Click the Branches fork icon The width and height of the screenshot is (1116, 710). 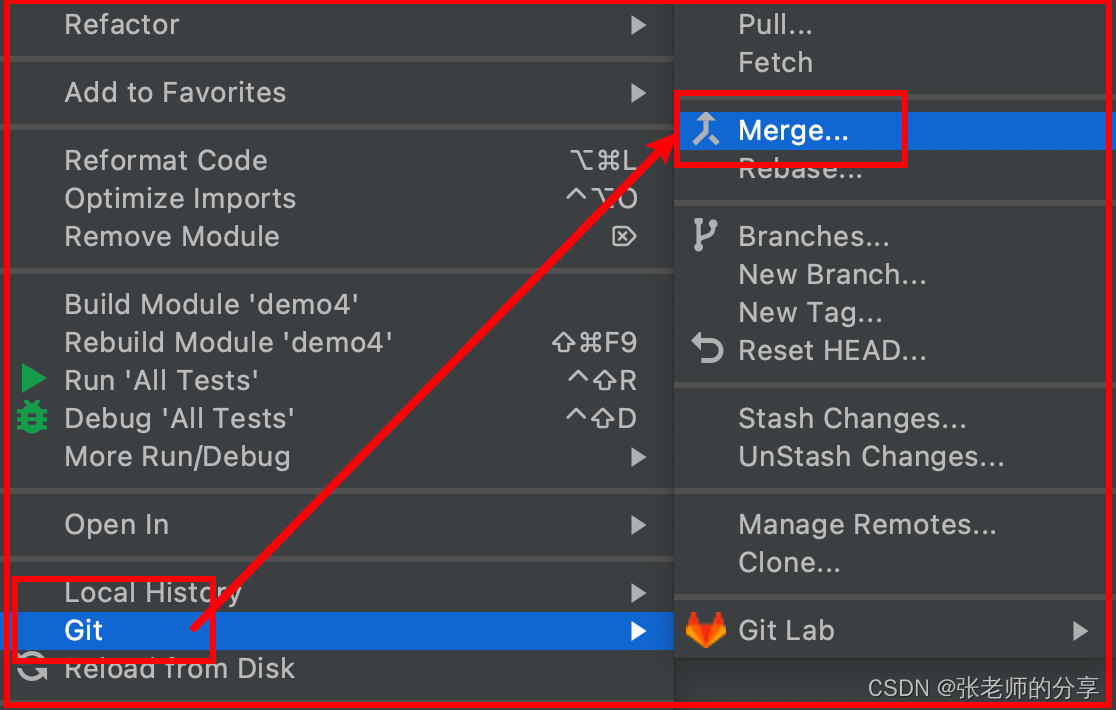[x=705, y=236]
